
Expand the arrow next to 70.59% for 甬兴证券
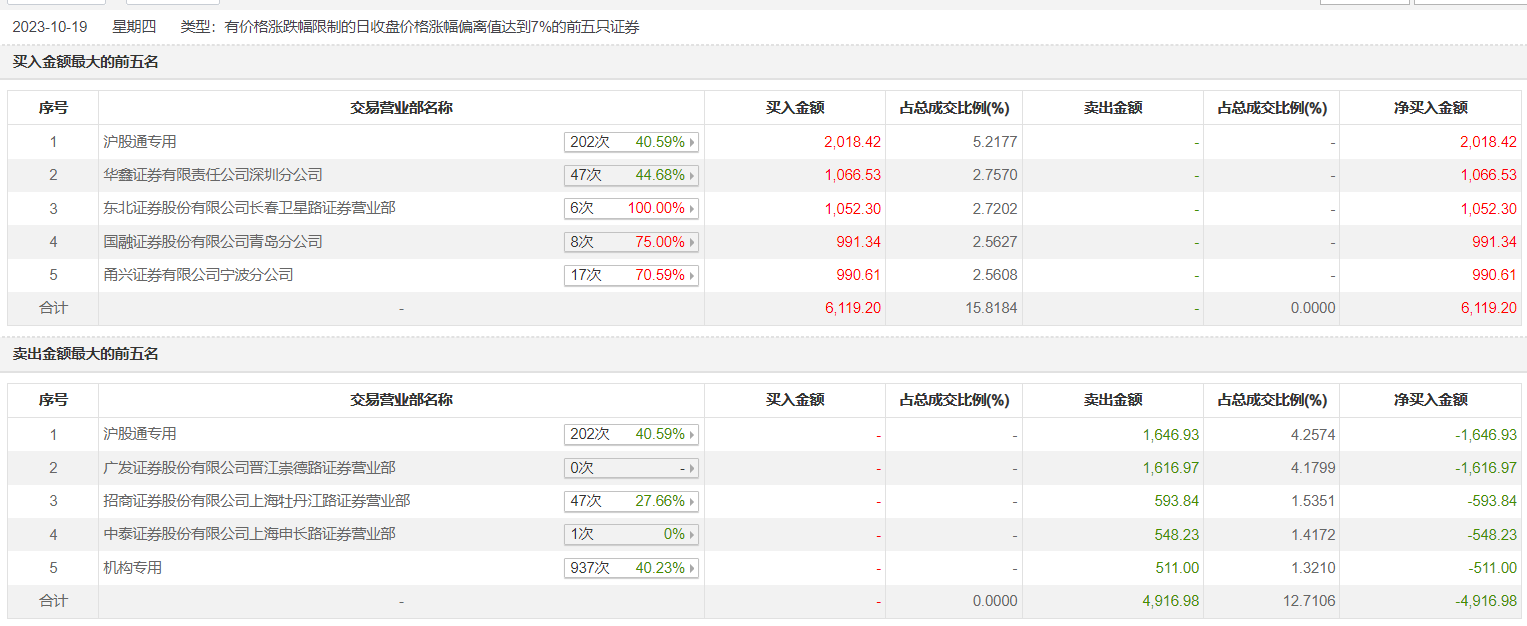pos(692,275)
